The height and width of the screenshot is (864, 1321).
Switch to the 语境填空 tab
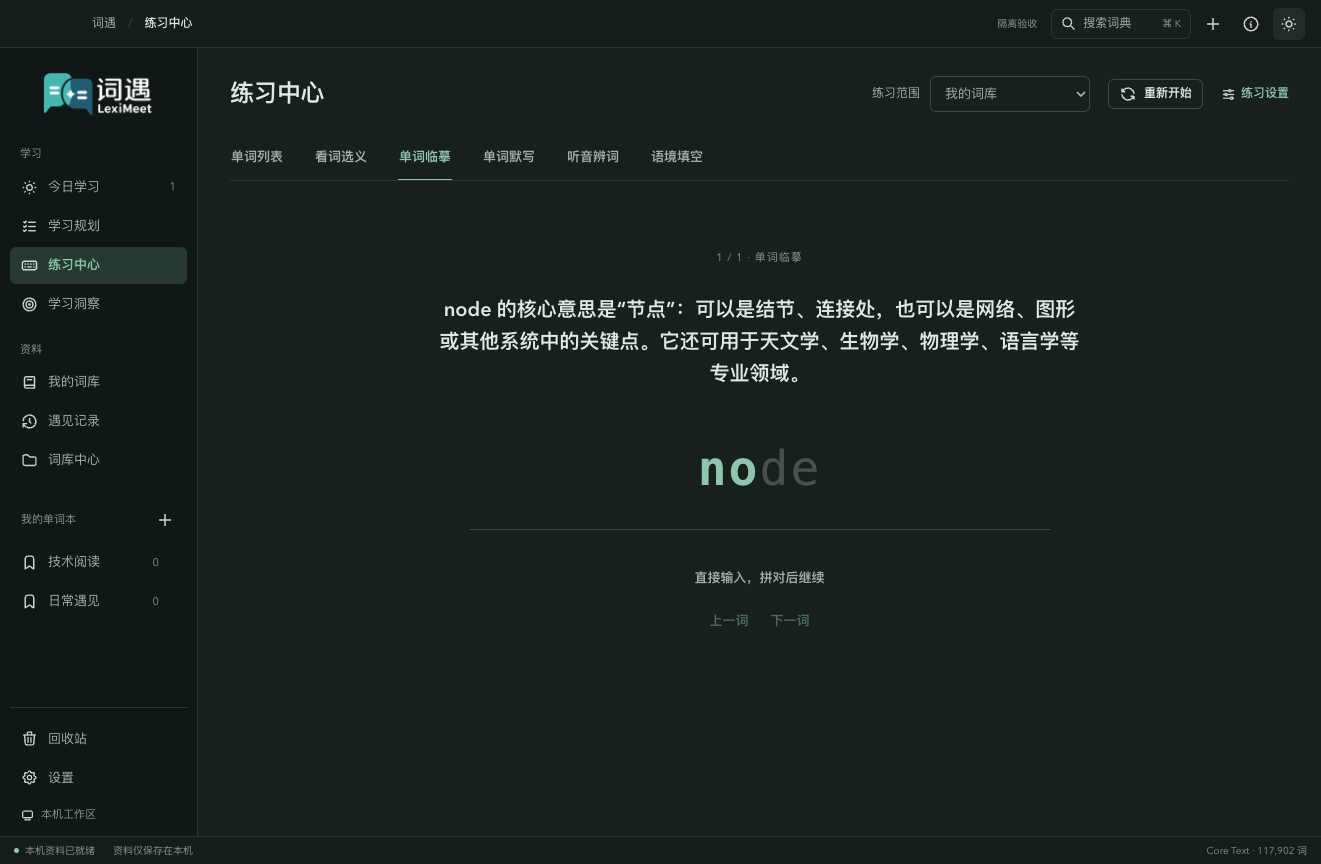click(677, 157)
